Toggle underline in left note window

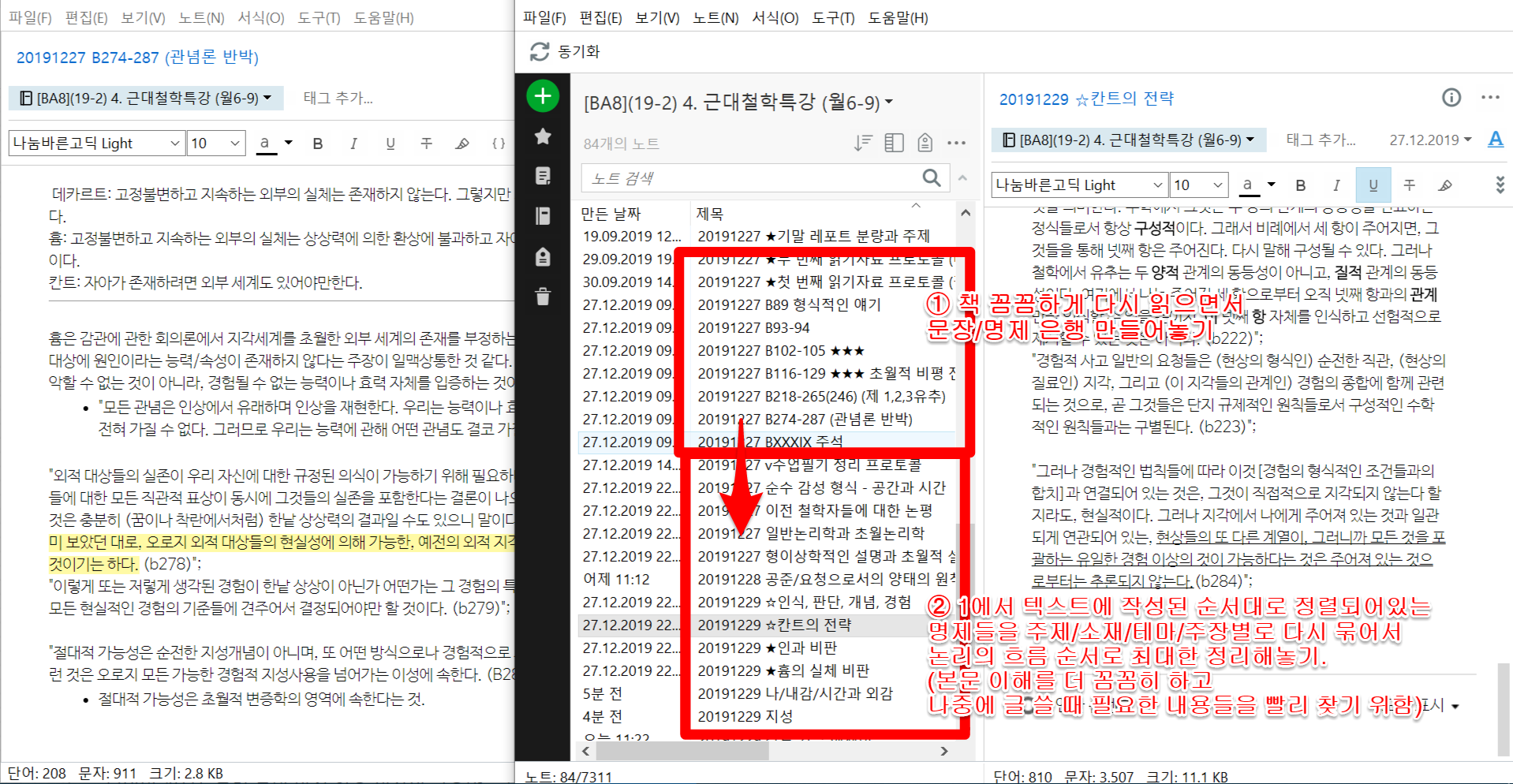(390, 144)
